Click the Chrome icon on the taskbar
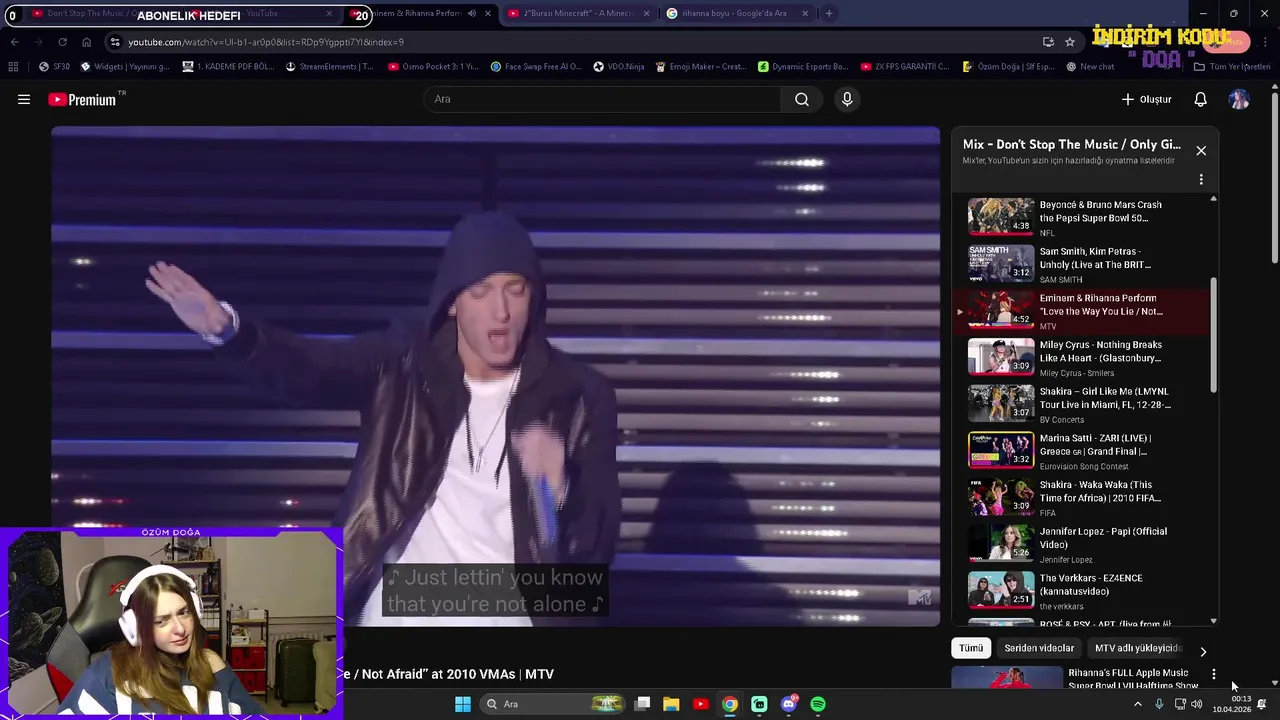Screen dimensions: 1280x720 tap(730, 704)
